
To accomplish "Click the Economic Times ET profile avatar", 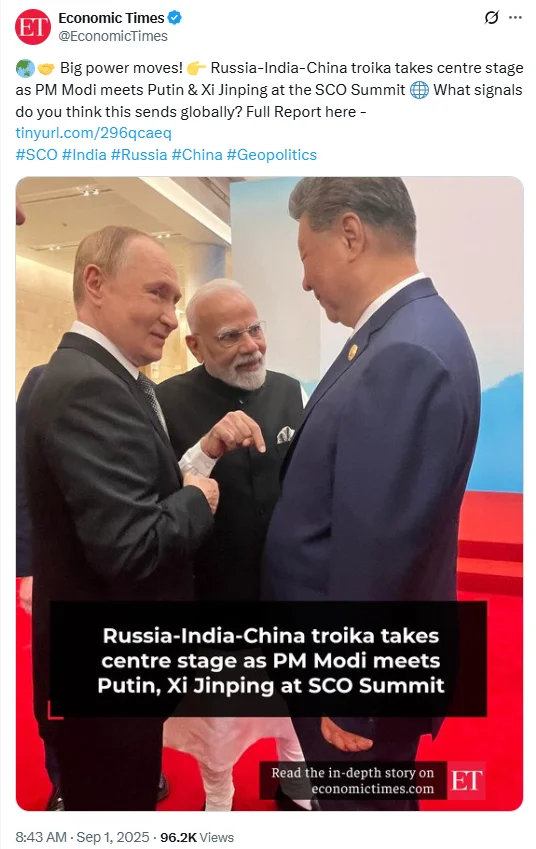I will 32,27.
